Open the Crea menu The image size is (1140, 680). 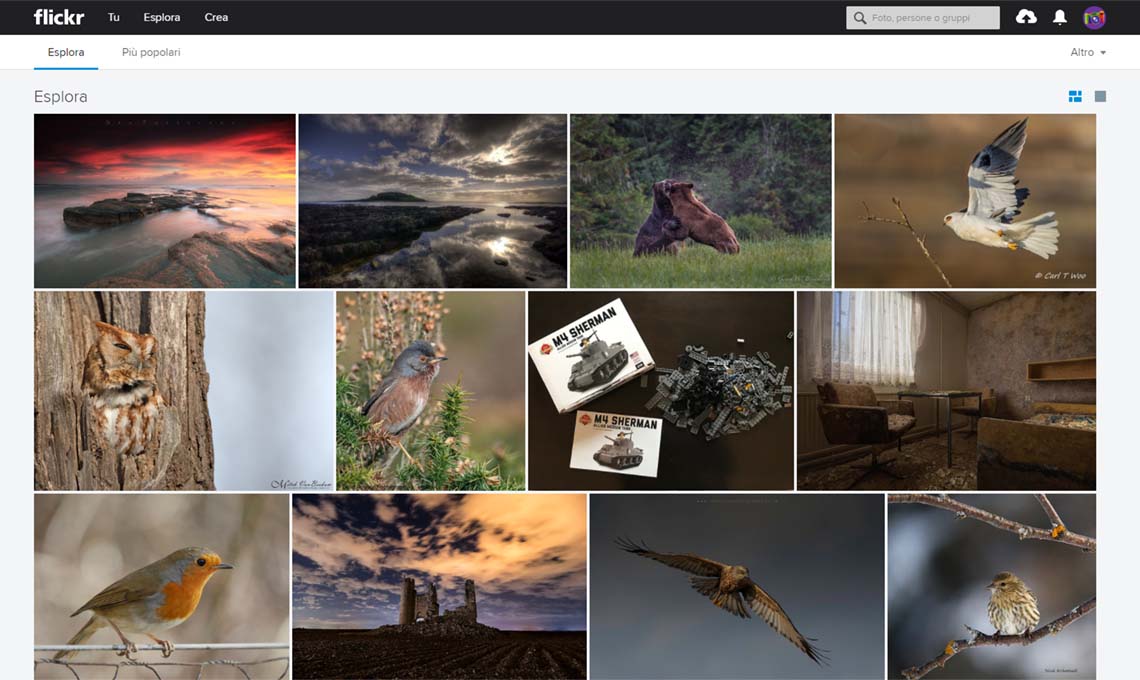click(216, 17)
